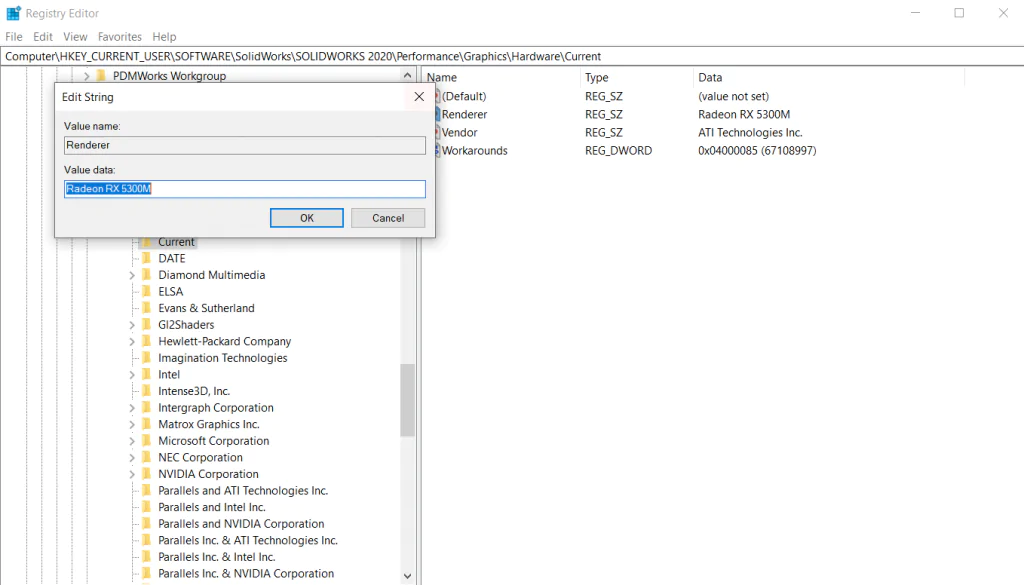Click the DATE folder icon
This screenshot has width=1024, height=585.
(x=146, y=259)
